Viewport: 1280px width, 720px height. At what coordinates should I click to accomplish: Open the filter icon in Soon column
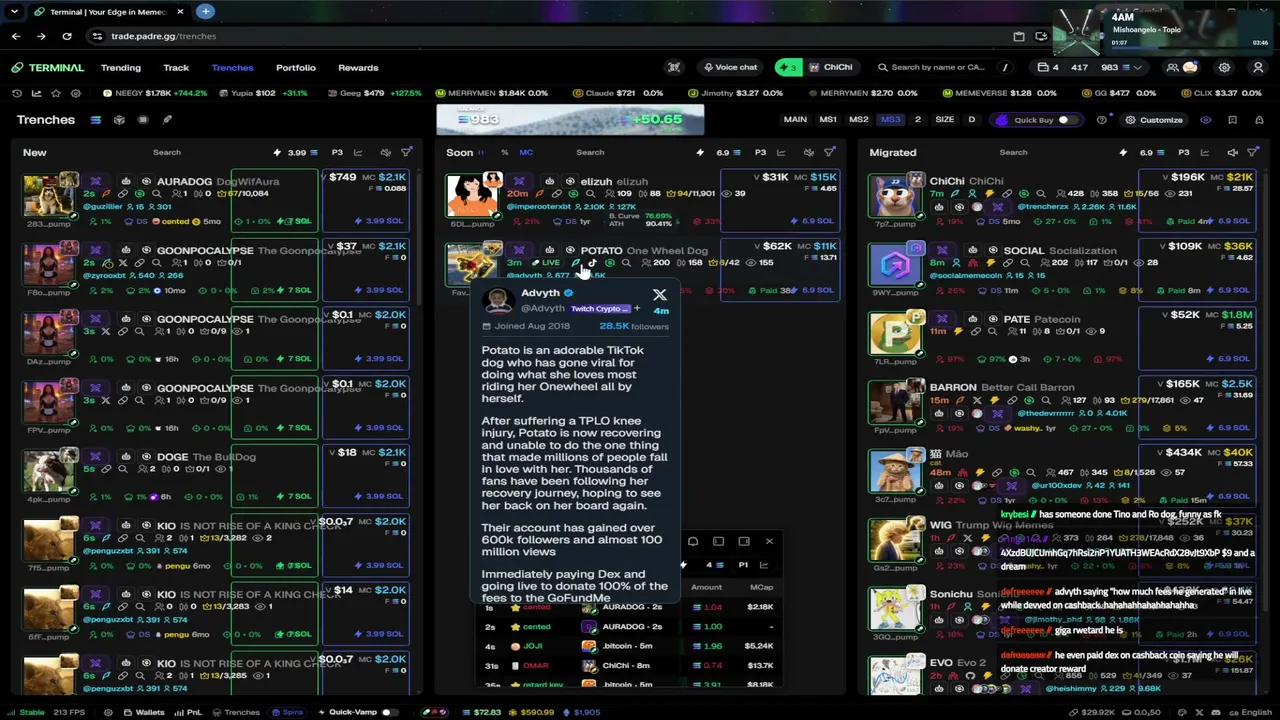tap(829, 153)
